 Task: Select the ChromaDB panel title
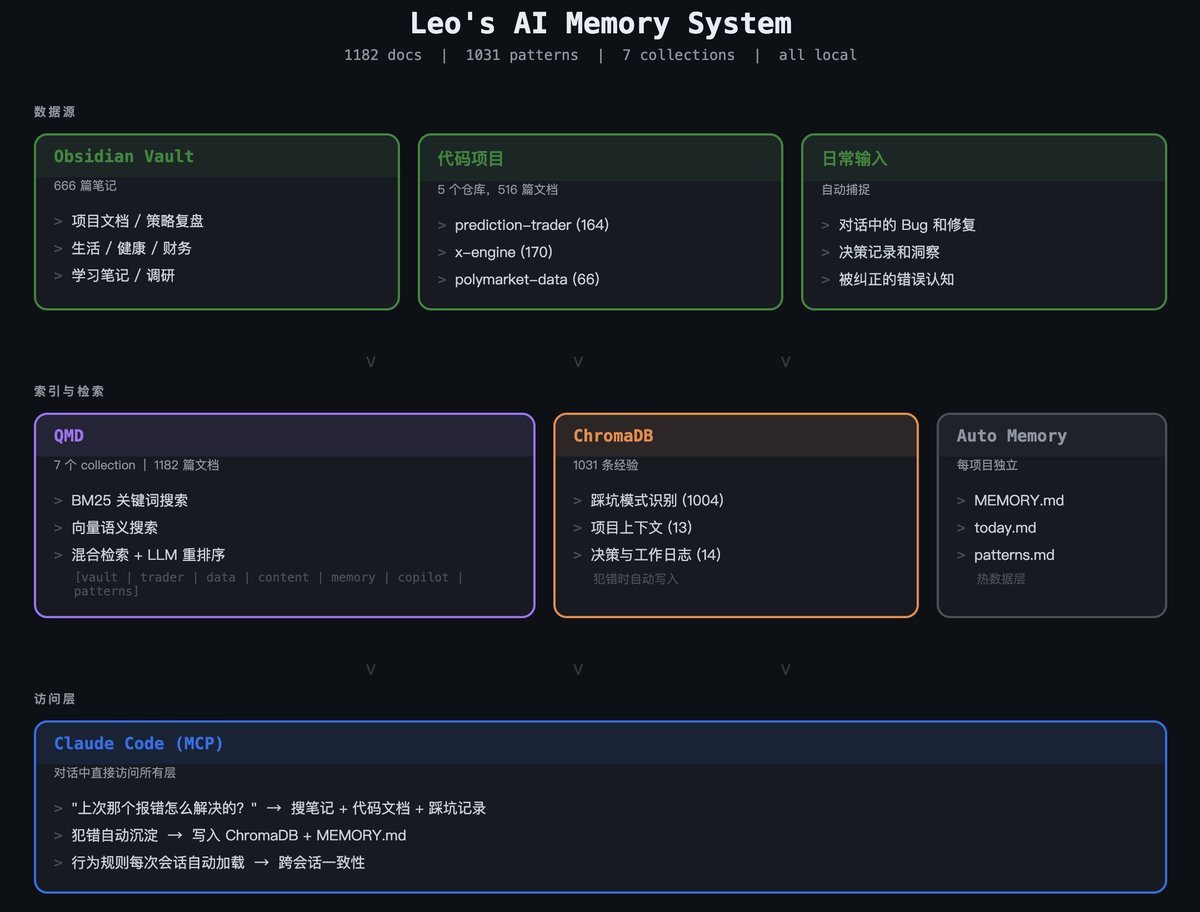click(613, 436)
